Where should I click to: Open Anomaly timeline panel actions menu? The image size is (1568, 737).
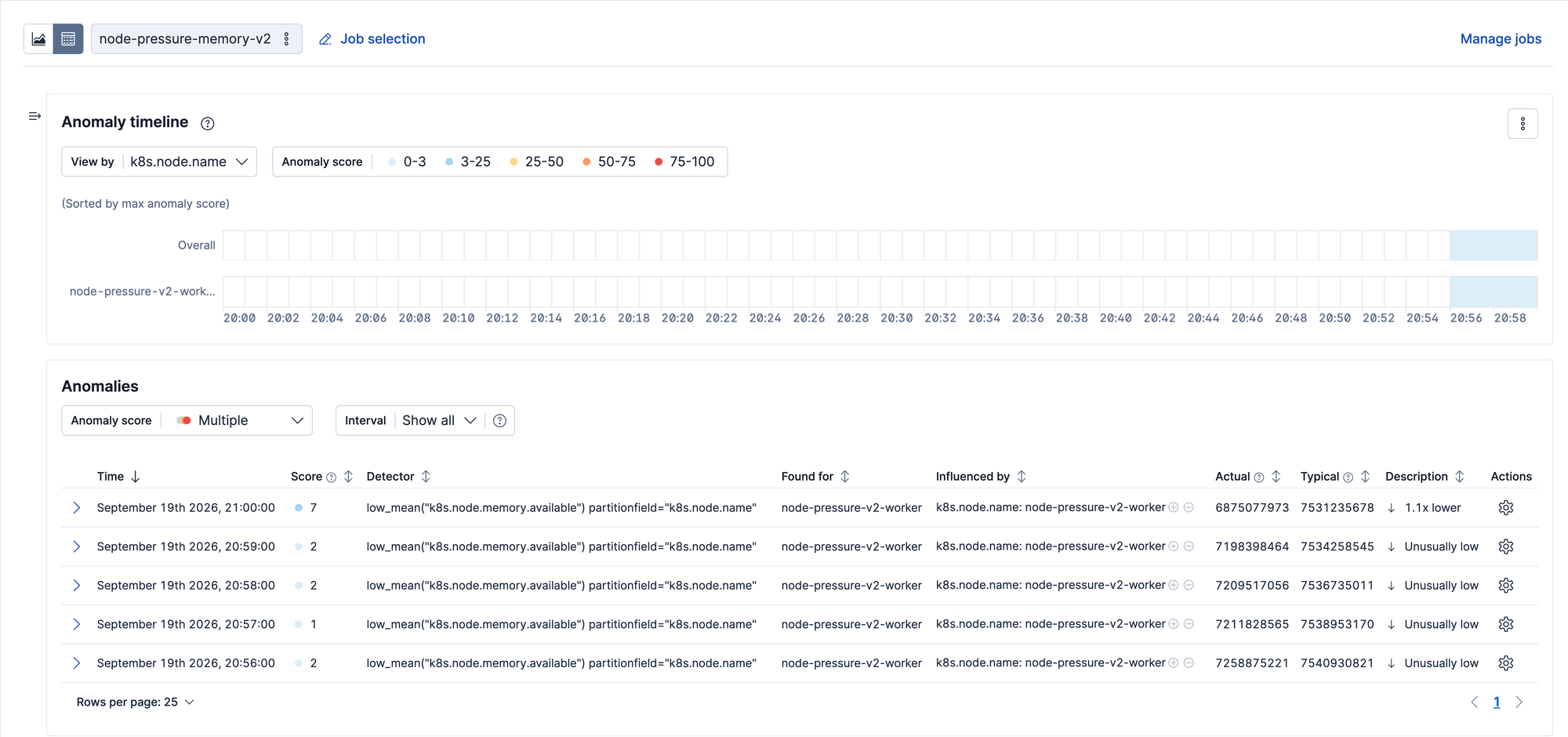point(1523,124)
